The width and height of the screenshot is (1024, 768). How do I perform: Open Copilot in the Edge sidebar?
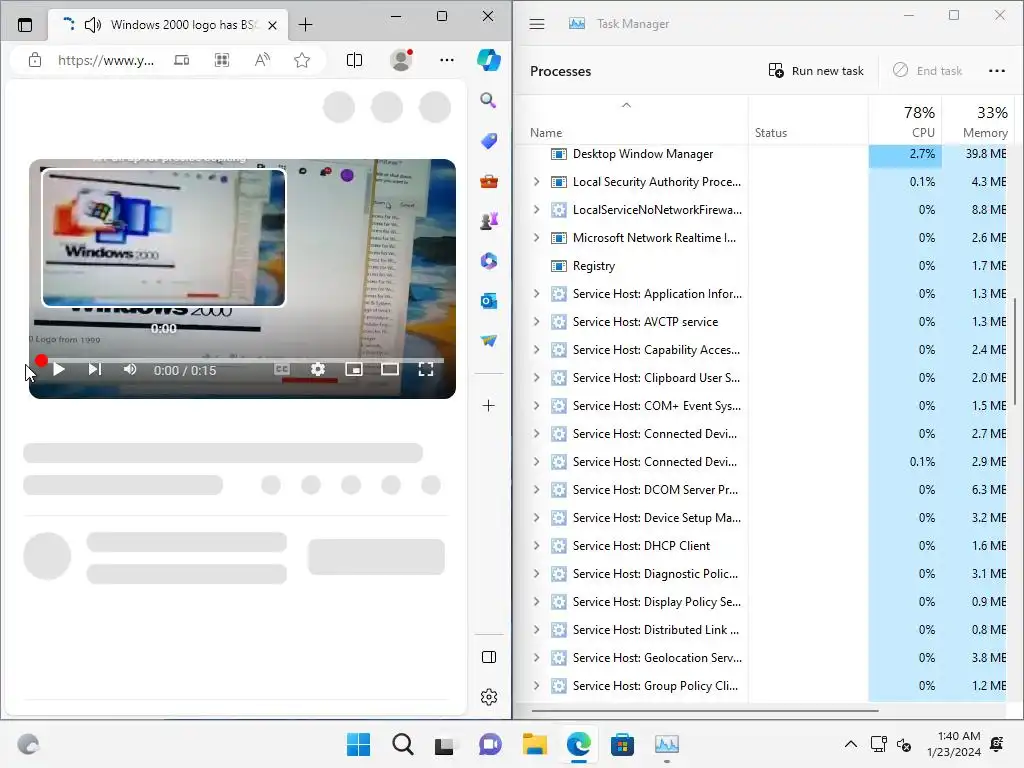[x=488, y=60]
